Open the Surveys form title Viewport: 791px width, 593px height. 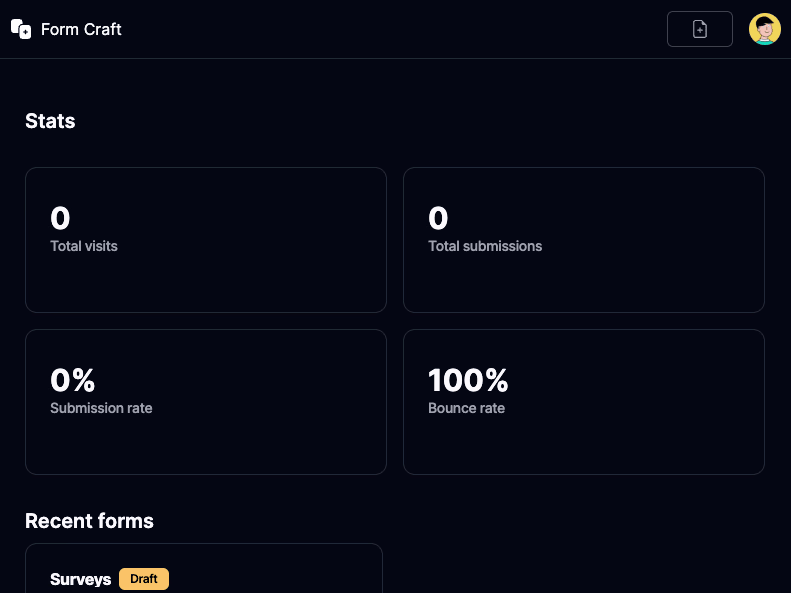(x=80, y=579)
